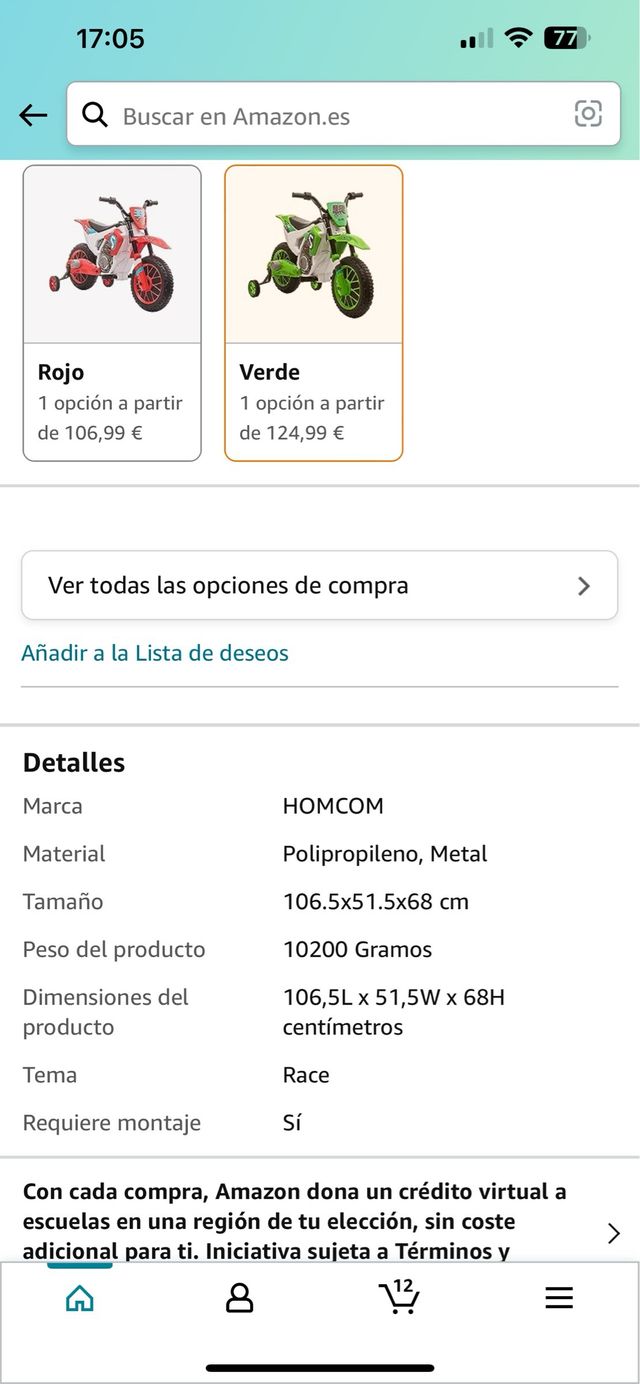Tap the Wi-Fi indicator in the status bar
Screen dimensions: 640x1384
(517, 38)
